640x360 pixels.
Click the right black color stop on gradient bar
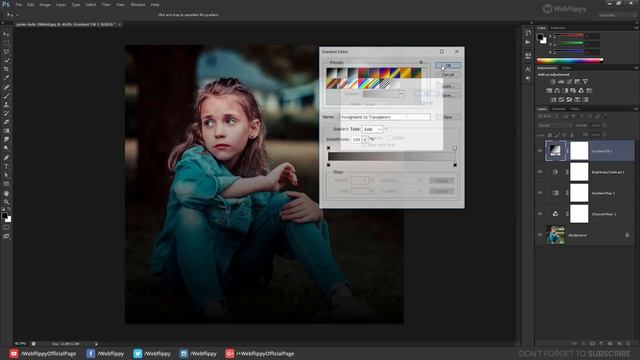(455, 165)
